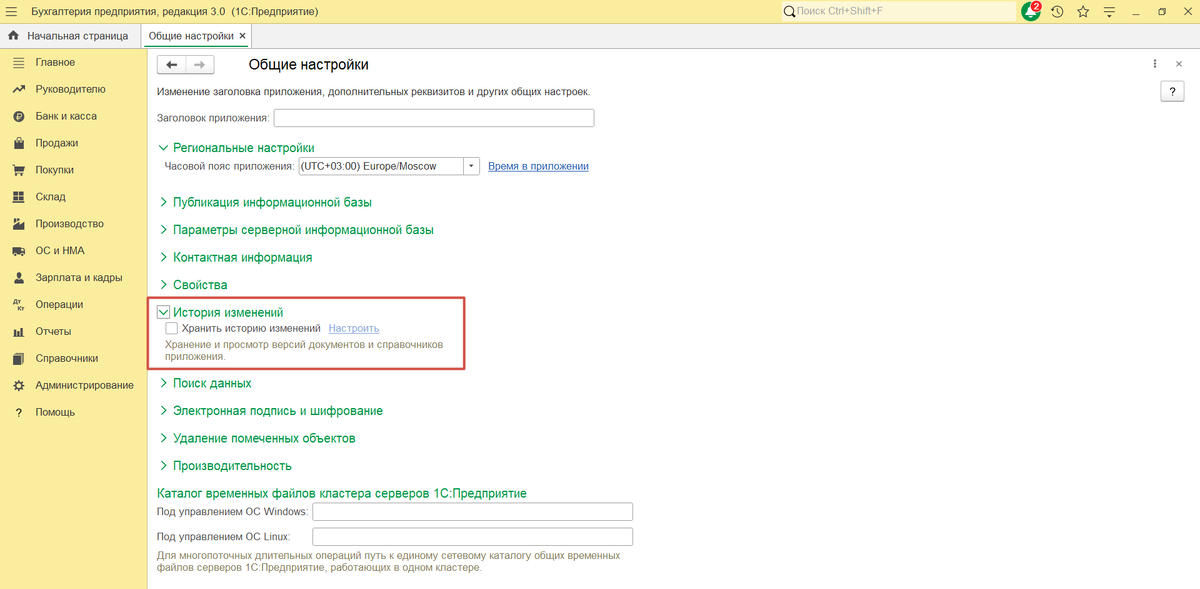This screenshot has height=589, width=1200.
Task: Click Главное section icon in sidebar
Action: tap(18, 62)
